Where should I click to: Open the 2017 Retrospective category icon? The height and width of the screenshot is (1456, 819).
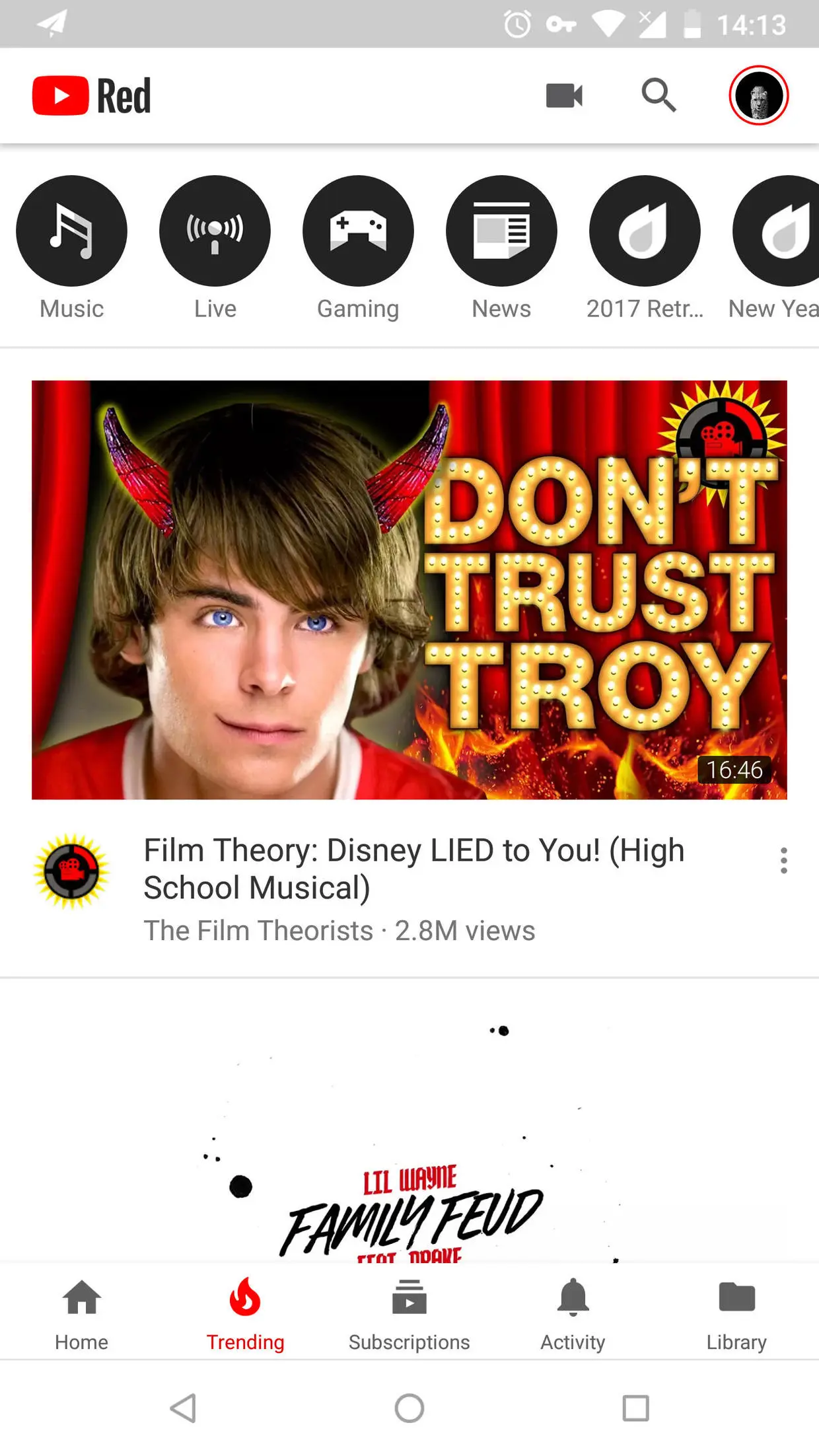645,231
